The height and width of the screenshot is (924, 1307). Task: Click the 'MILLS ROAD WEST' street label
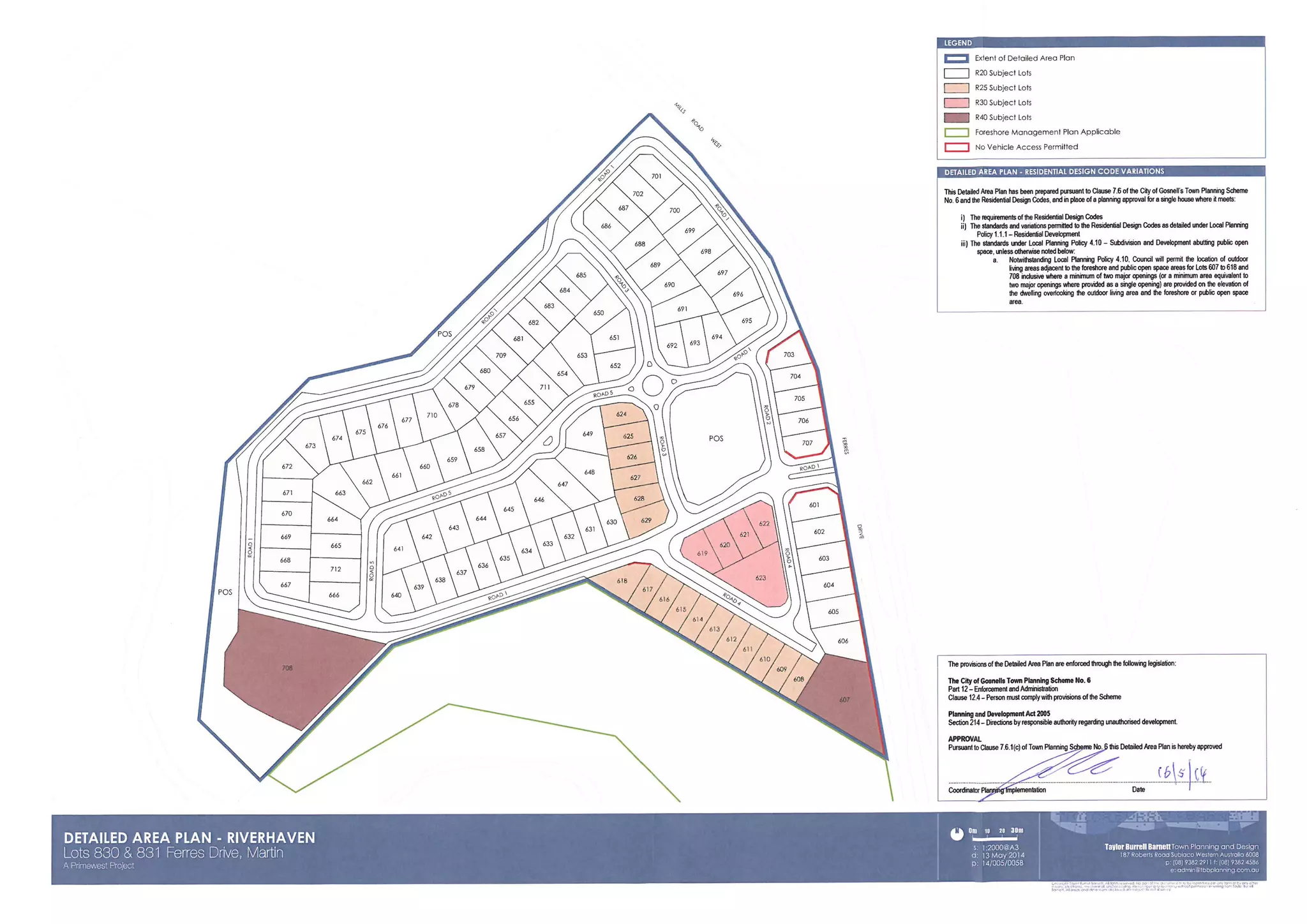[x=698, y=125]
